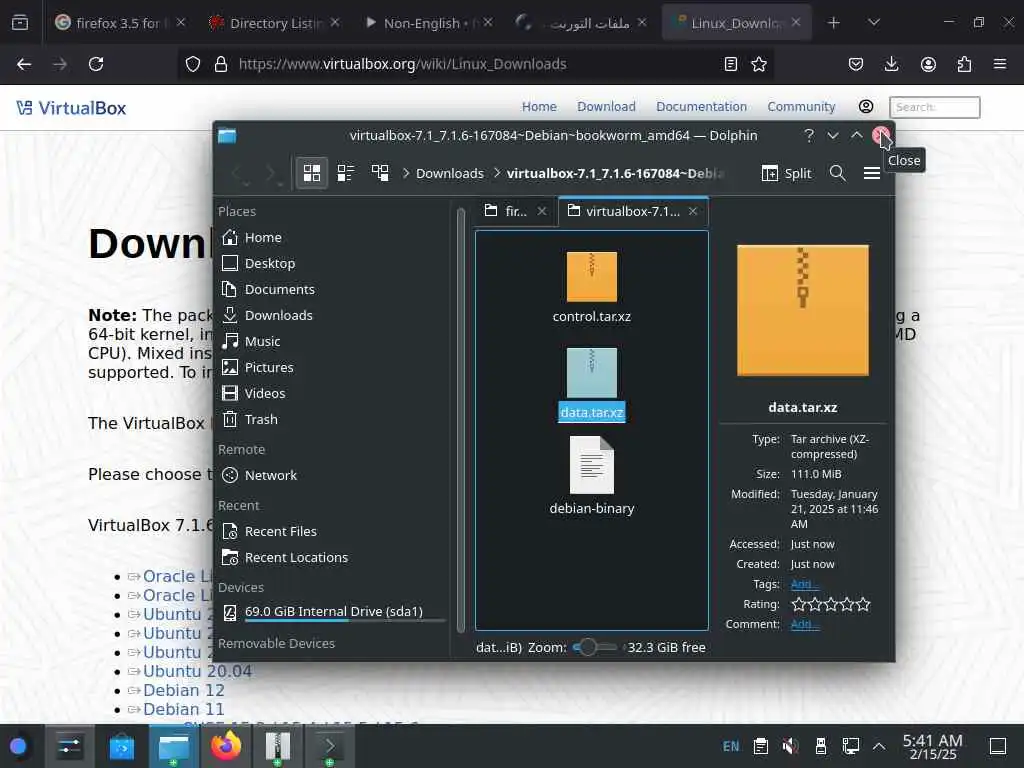This screenshot has width=1024, height=768.
Task: Click Dolphin forward navigation arrow
Action: [271, 173]
